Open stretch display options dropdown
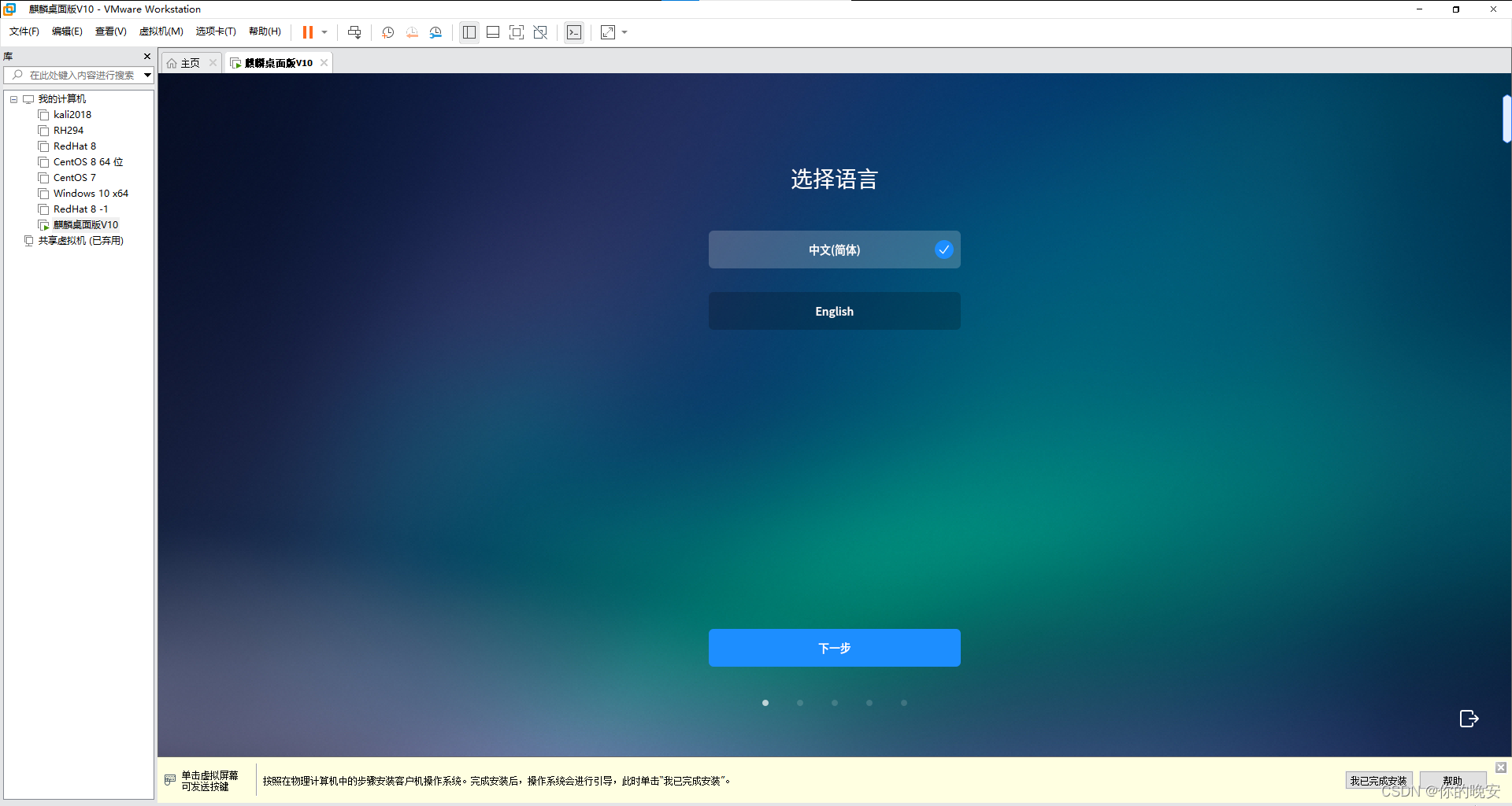The width and height of the screenshot is (1512, 806). (624, 32)
